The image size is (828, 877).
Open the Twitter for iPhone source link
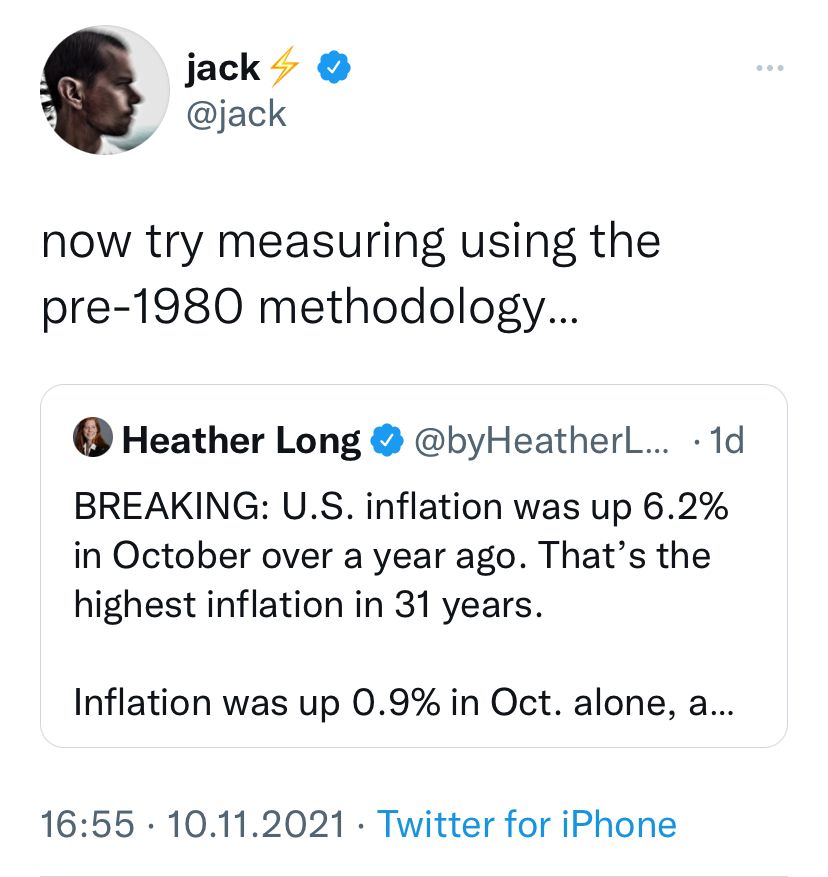click(527, 824)
